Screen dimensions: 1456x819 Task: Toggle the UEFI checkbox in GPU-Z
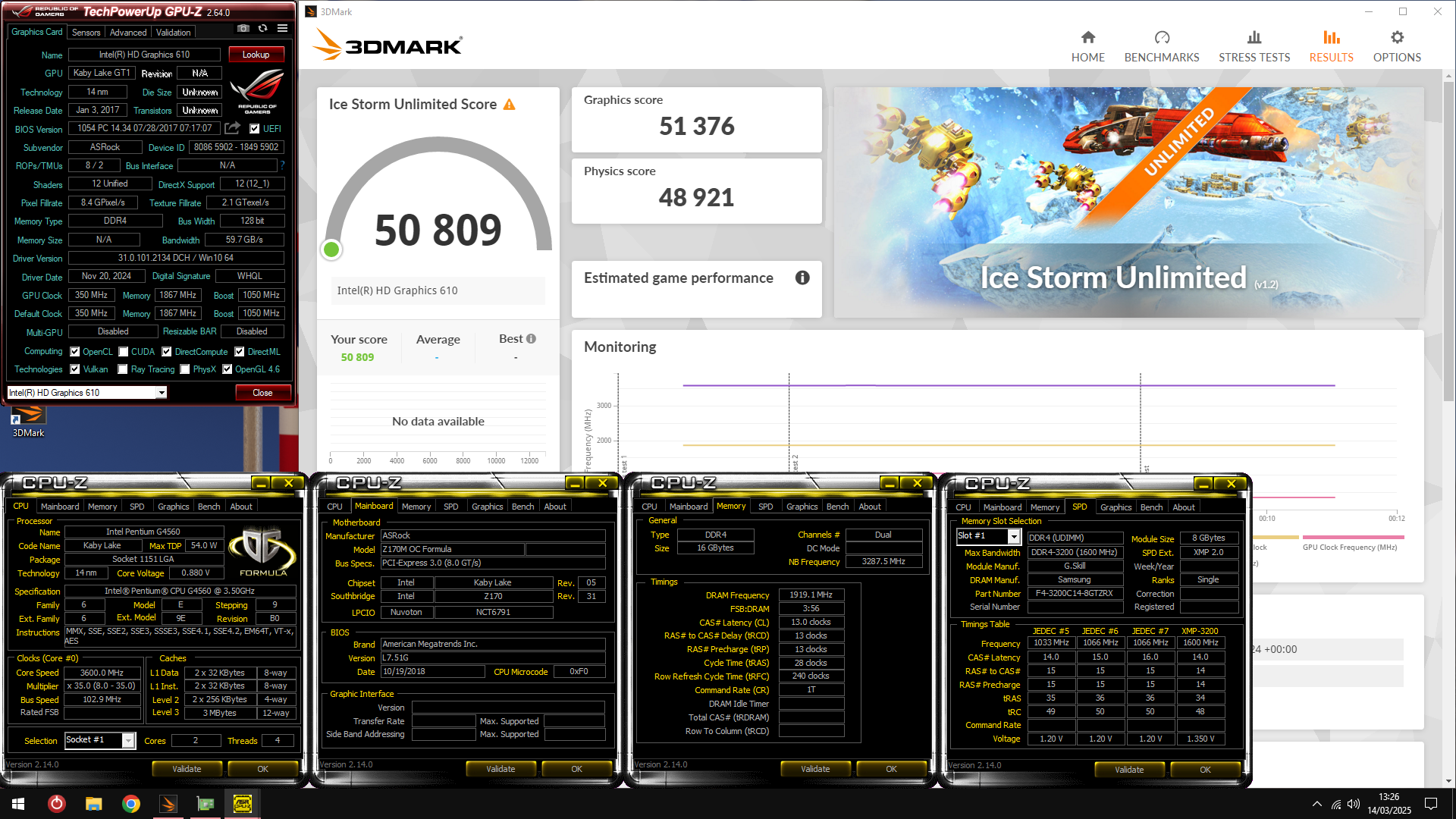click(255, 128)
